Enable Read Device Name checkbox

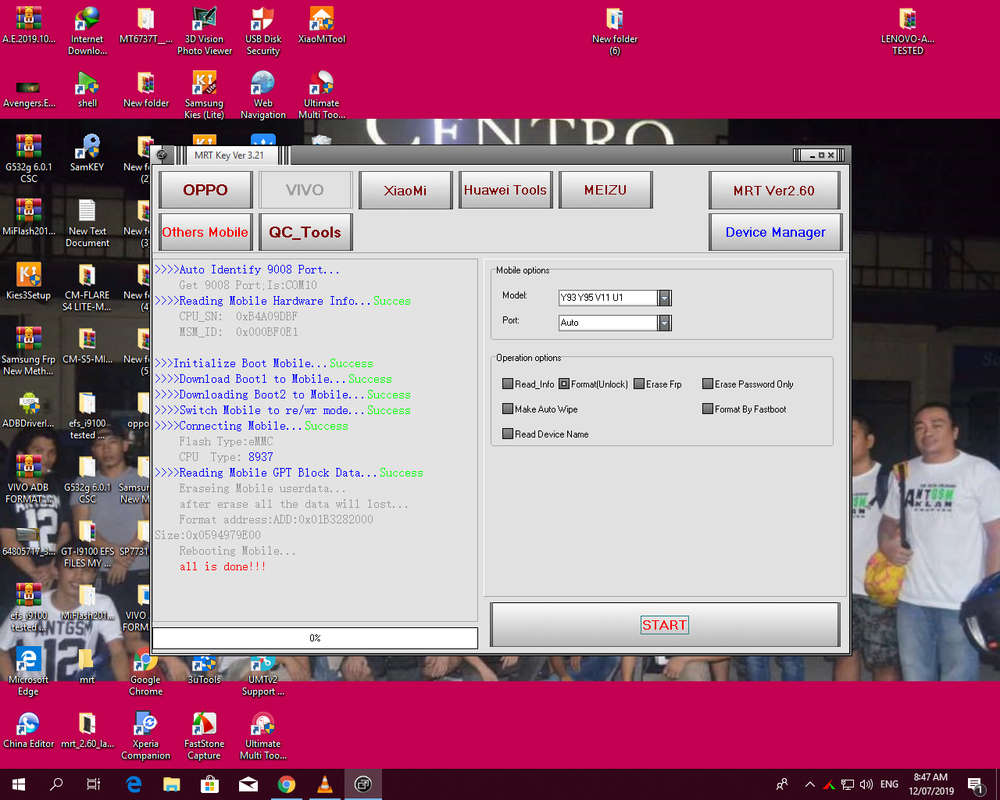[x=508, y=434]
